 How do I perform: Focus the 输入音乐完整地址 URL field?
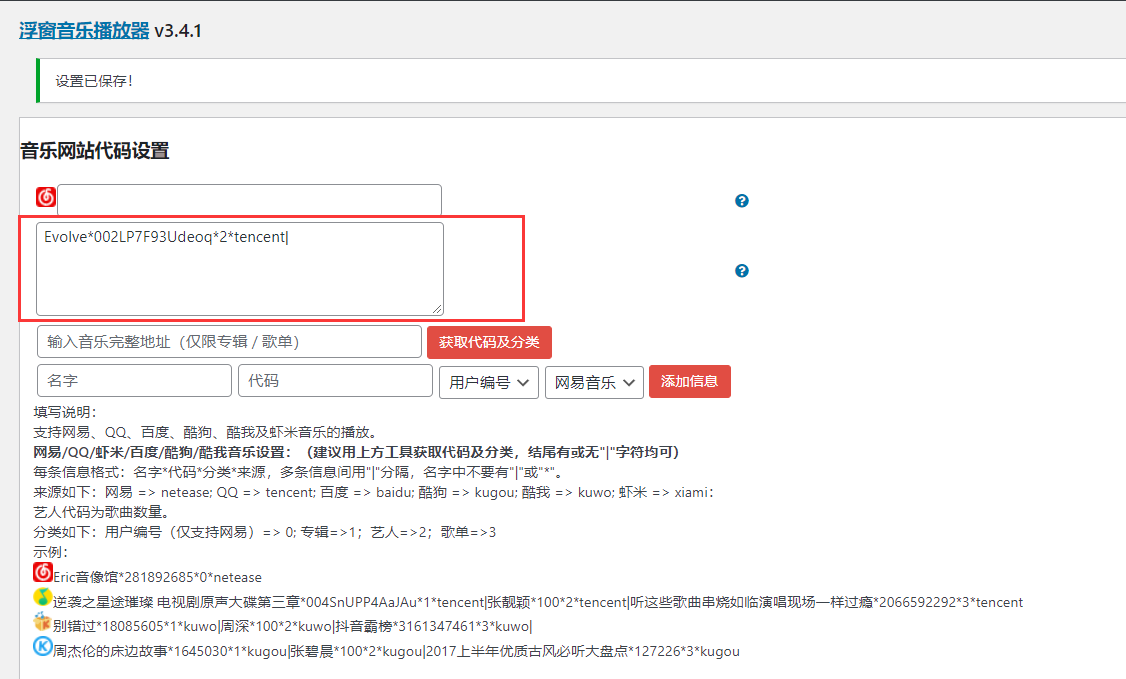click(x=229, y=342)
